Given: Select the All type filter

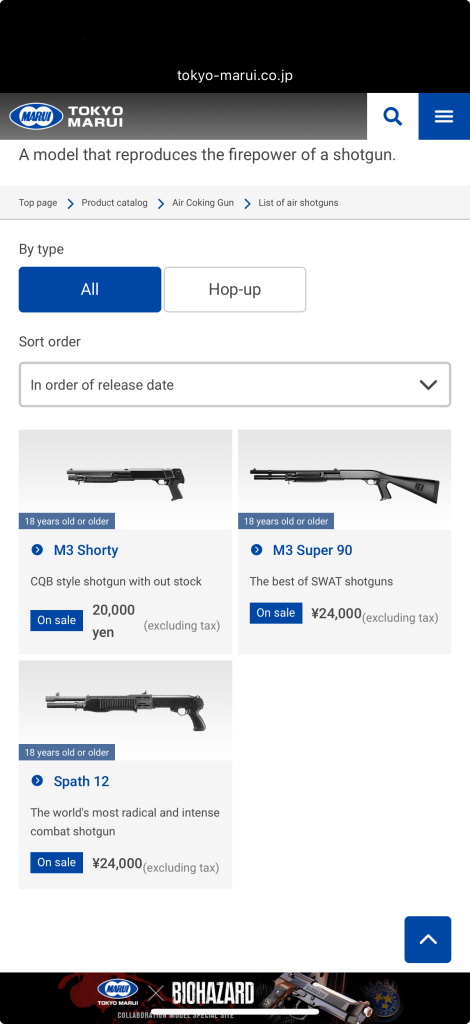Looking at the screenshot, I should click(90, 289).
